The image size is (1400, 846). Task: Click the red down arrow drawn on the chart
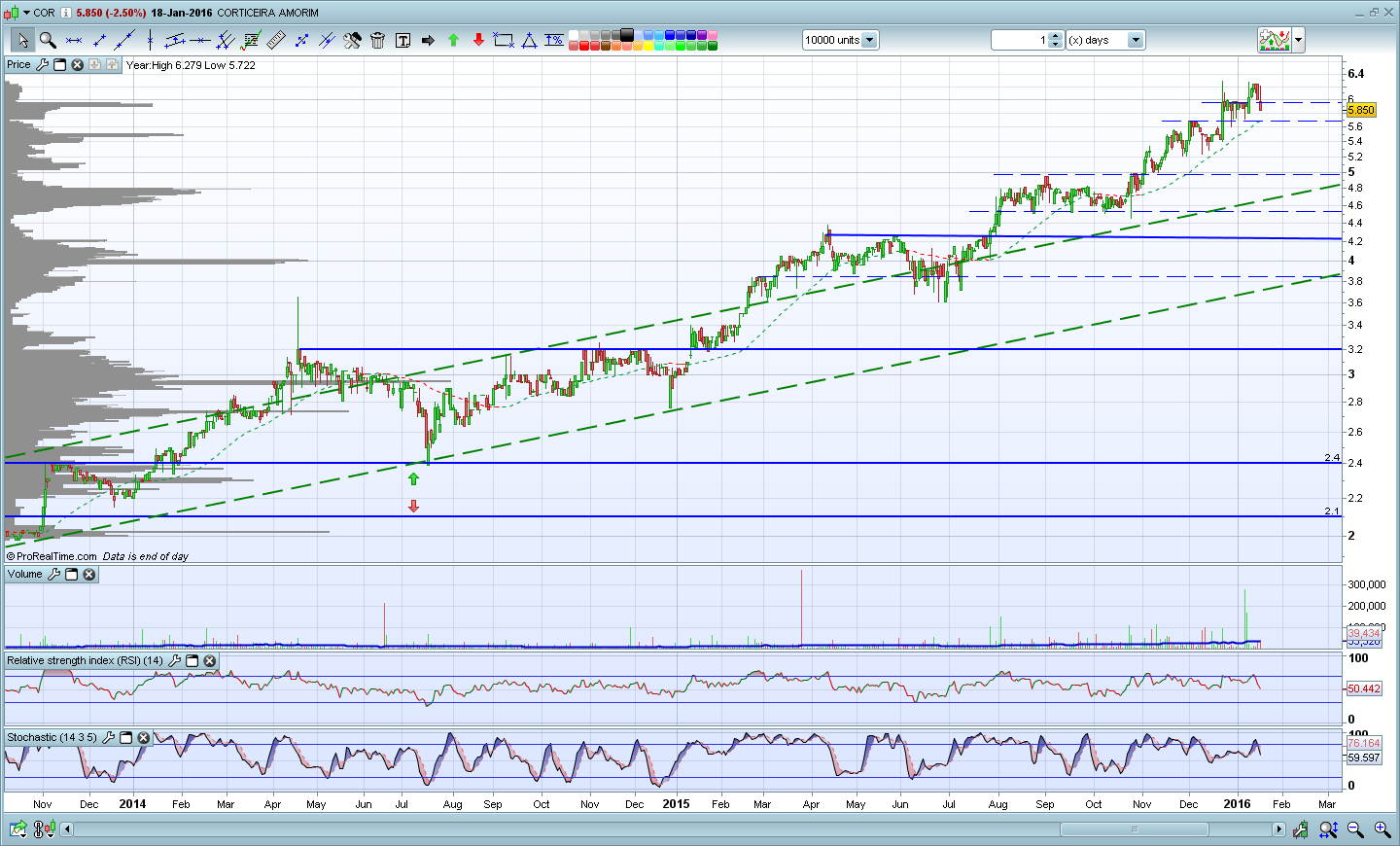[x=413, y=506]
